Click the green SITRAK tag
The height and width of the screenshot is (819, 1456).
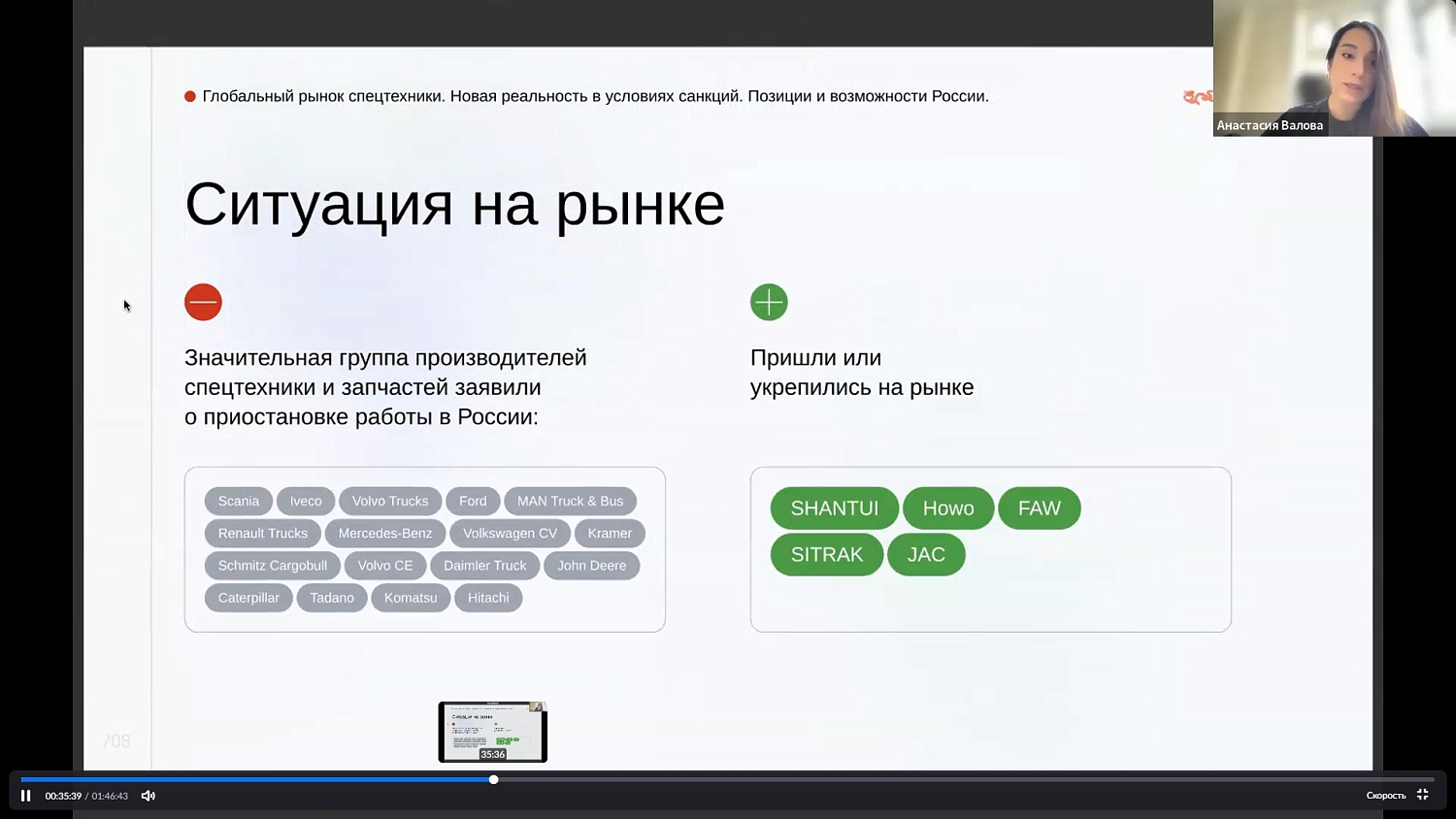pos(827,555)
